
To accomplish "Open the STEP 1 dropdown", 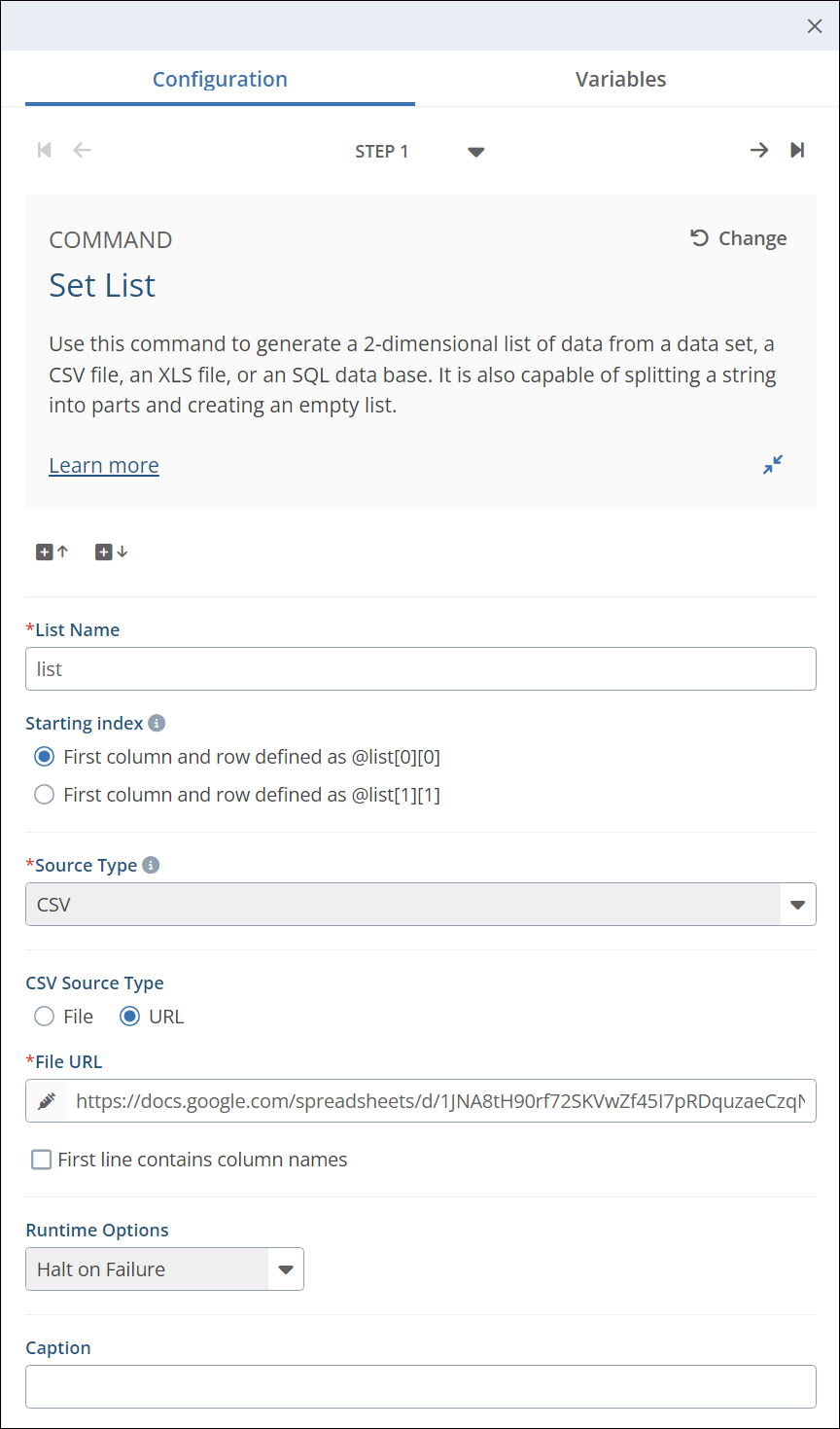I will (x=475, y=152).
